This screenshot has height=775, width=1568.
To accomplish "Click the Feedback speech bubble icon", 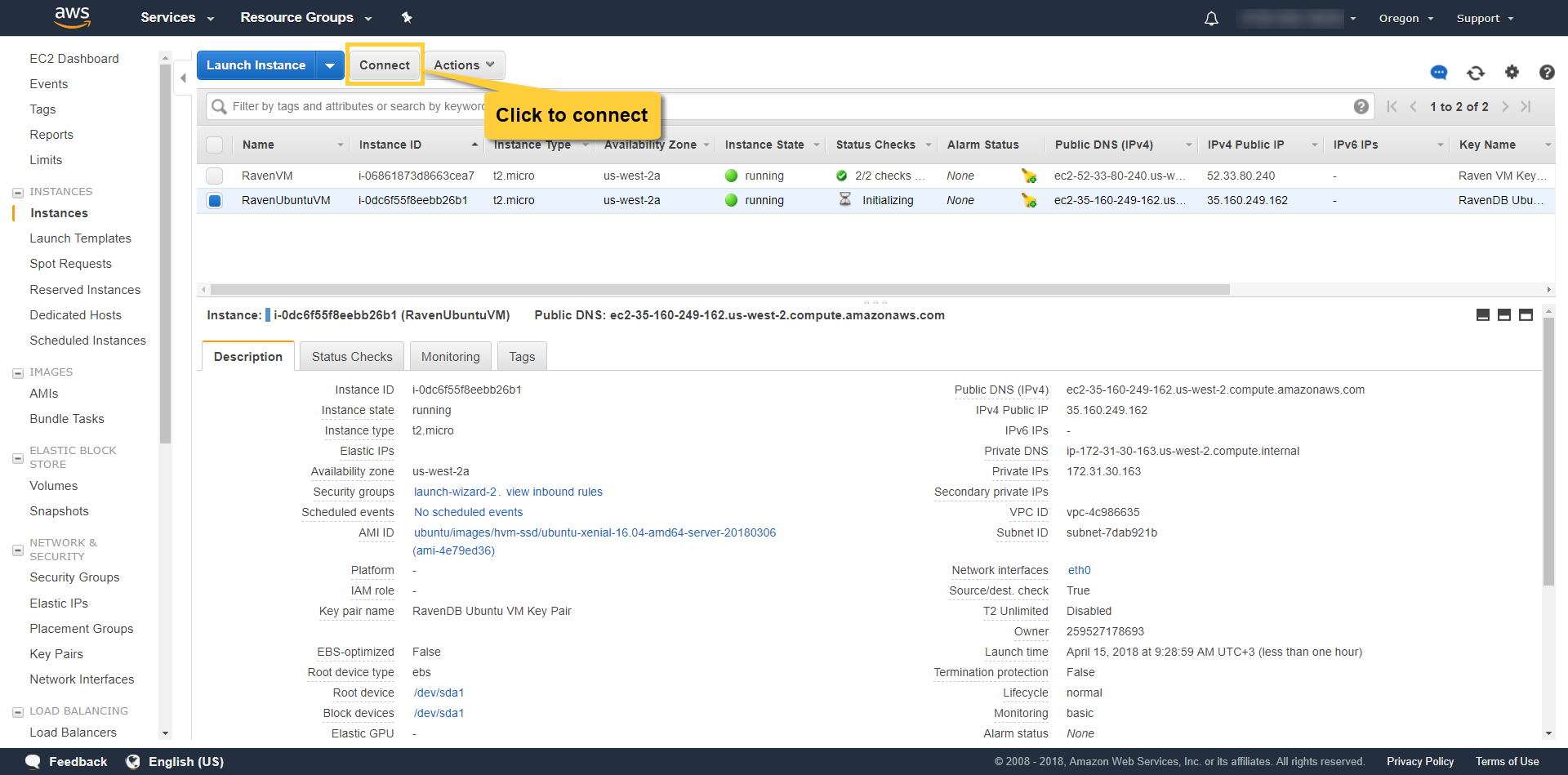I will (33, 761).
